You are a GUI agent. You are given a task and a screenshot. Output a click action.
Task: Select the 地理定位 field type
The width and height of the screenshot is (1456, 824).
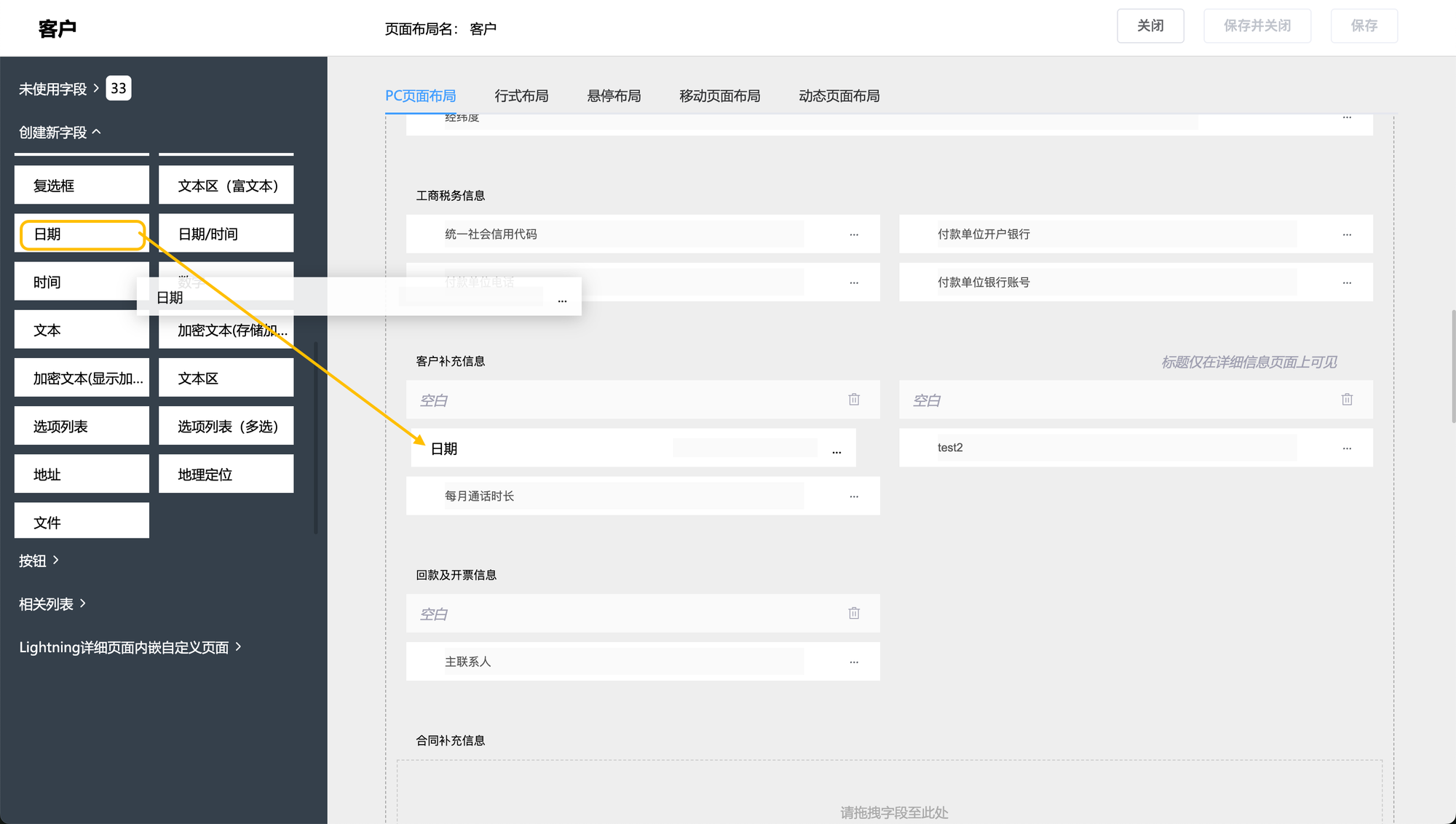[x=226, y=475]
